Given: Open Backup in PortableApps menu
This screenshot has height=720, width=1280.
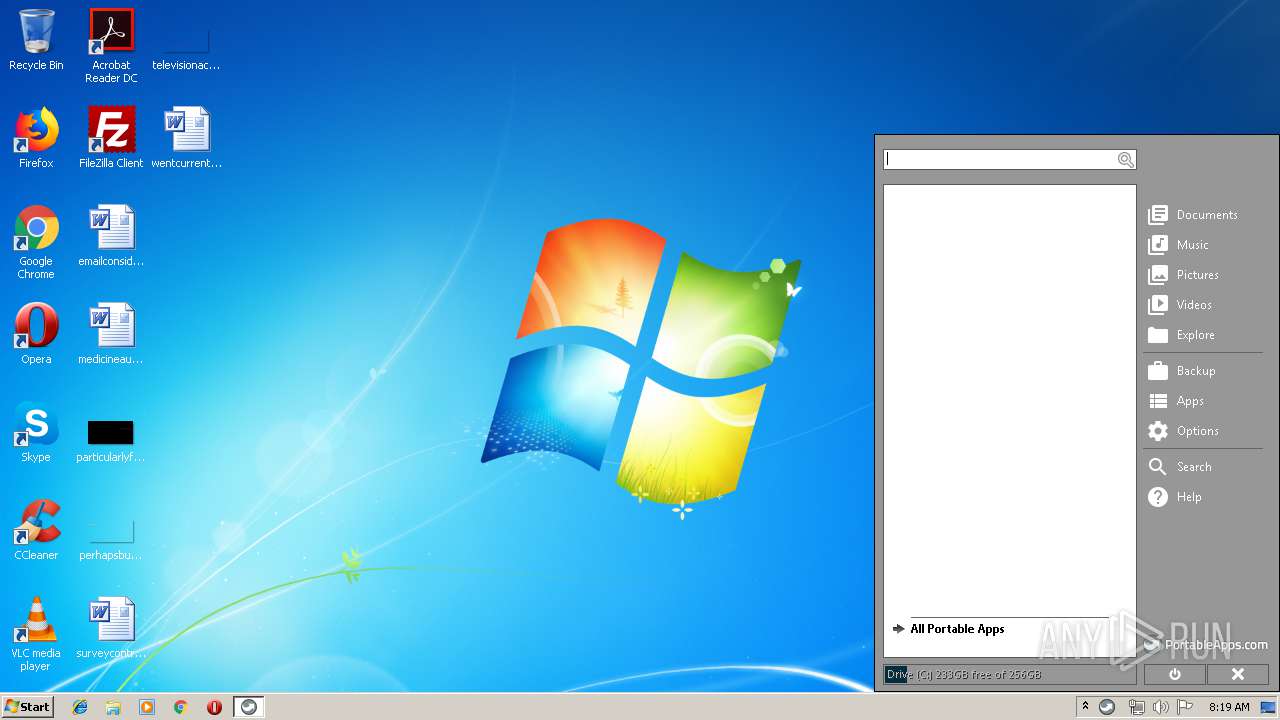Looking at the screenshot, I should [1182, 371].
